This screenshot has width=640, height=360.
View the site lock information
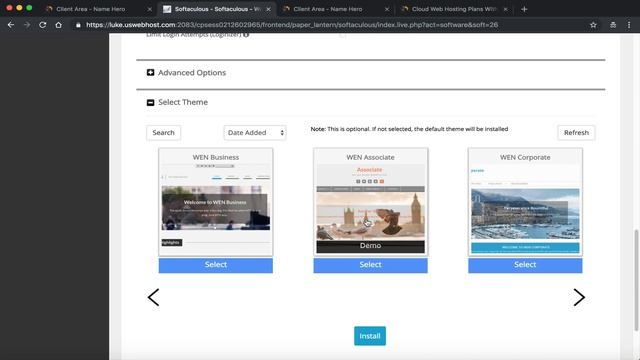78,25
